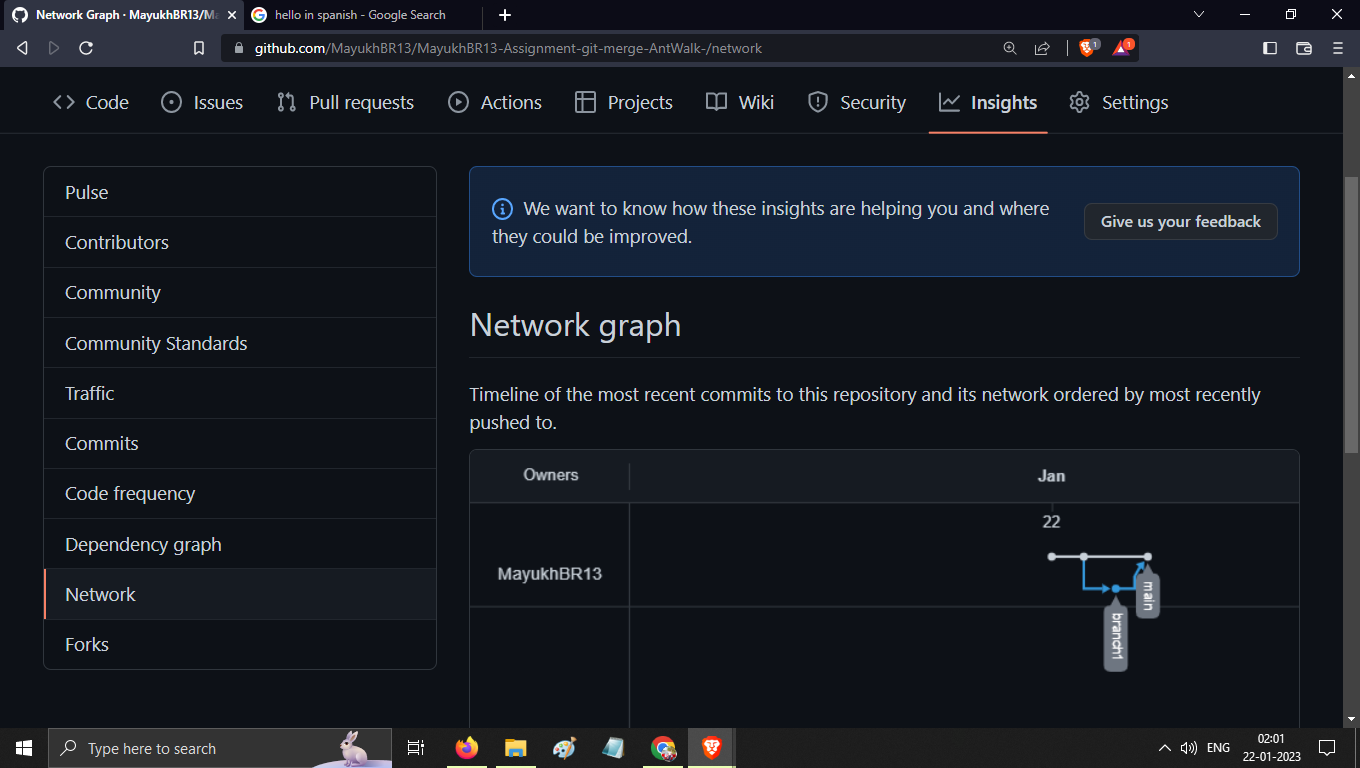Screen dimensions: 1360x768
Task: Select Pulse in the Insights sidebar
Action: (x=86, y=192)
